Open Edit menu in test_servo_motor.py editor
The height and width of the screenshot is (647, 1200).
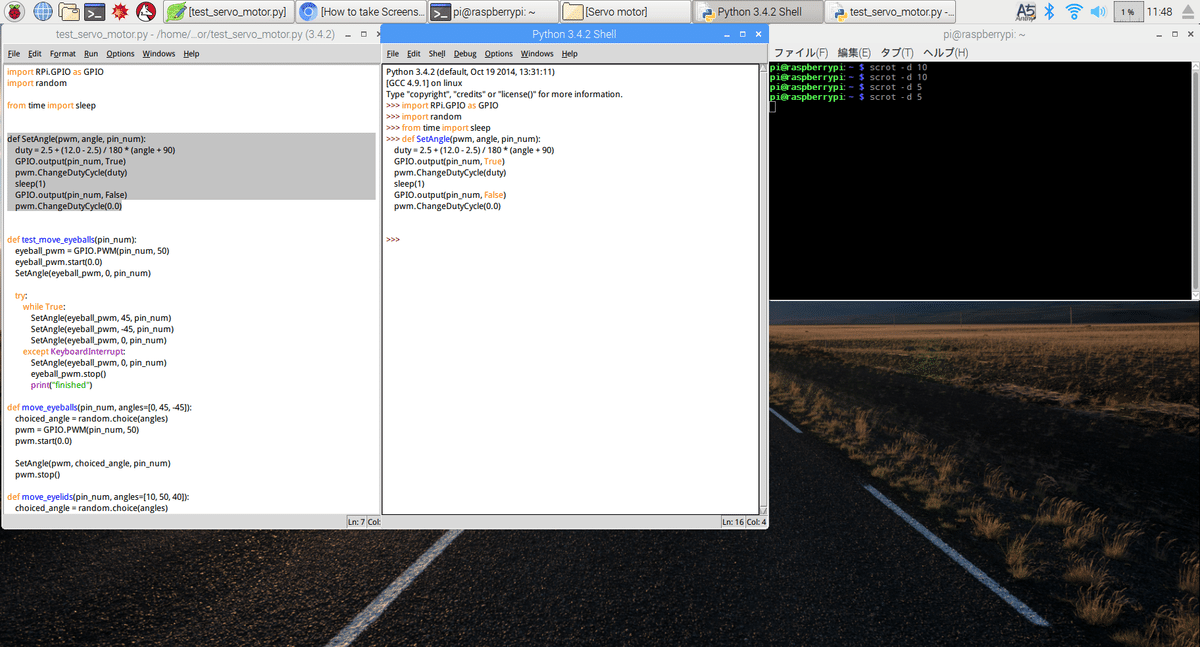coord(35,53)
